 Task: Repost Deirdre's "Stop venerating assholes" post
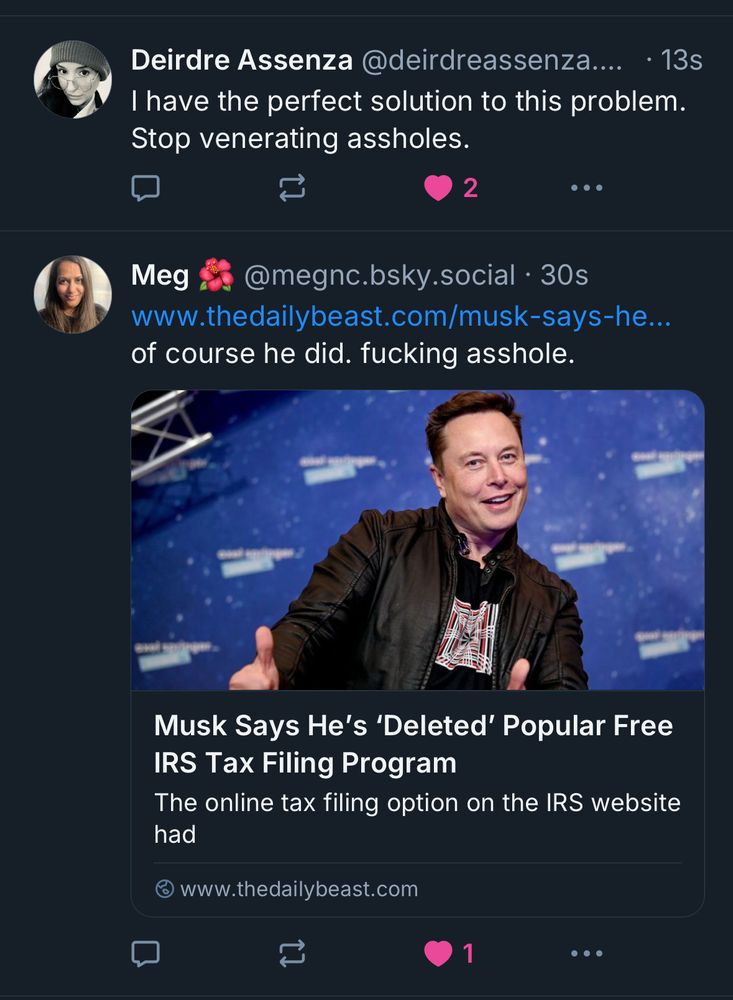point(291,187)
